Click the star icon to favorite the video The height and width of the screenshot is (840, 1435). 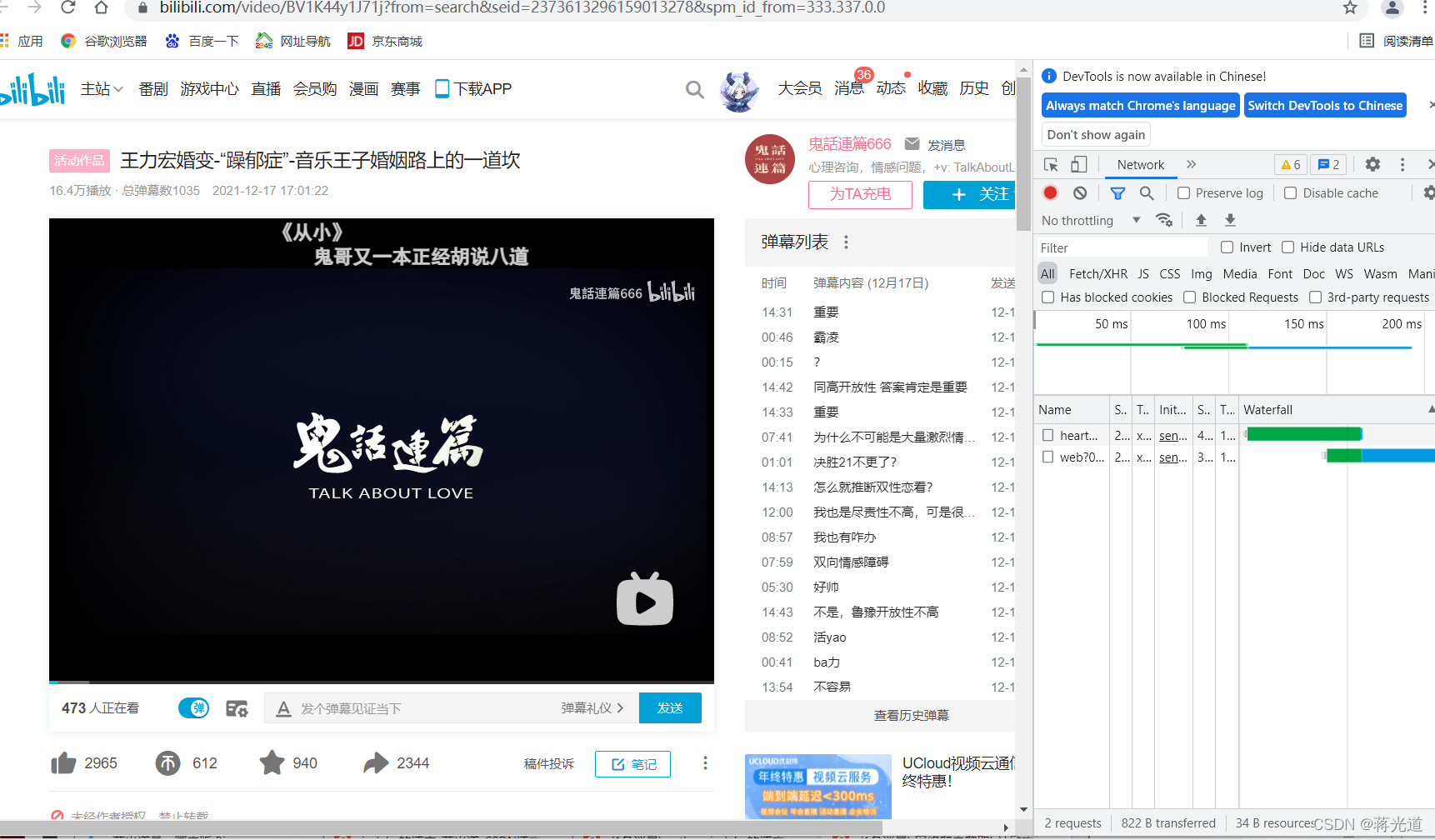click(x=272, y=762)
